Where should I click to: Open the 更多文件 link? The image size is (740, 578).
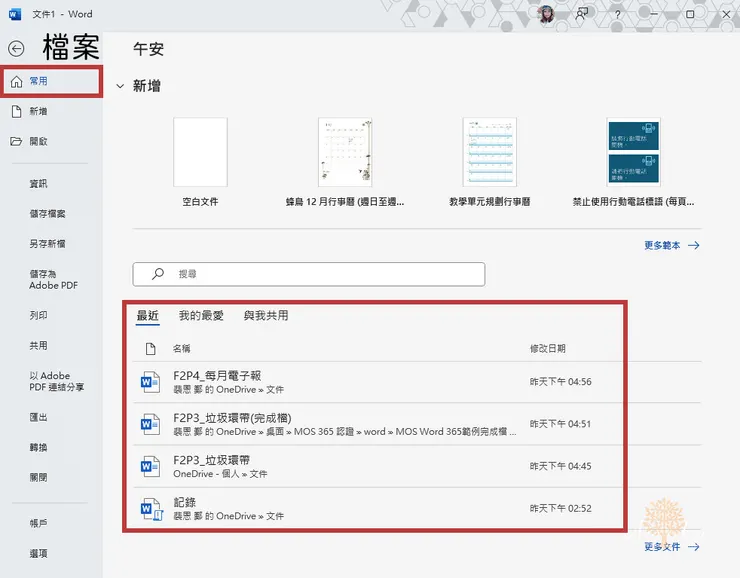coord(662,547)
